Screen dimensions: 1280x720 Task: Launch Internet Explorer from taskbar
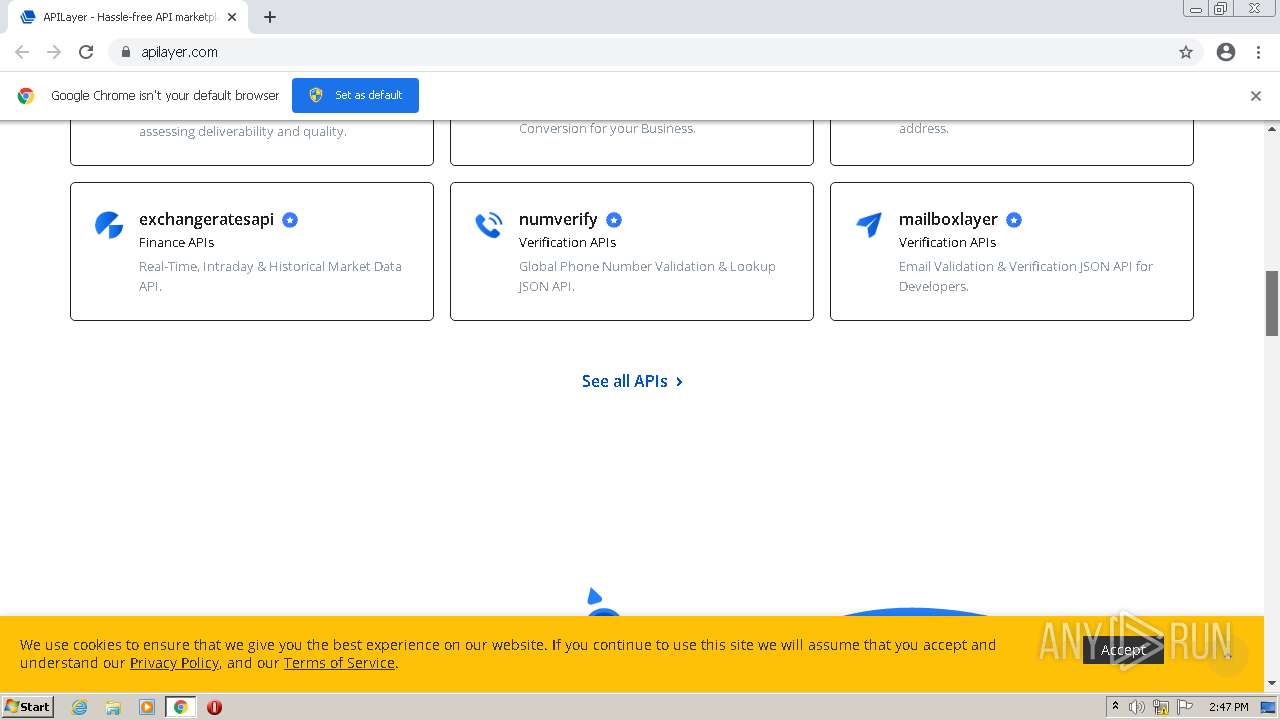pos(80,707)
